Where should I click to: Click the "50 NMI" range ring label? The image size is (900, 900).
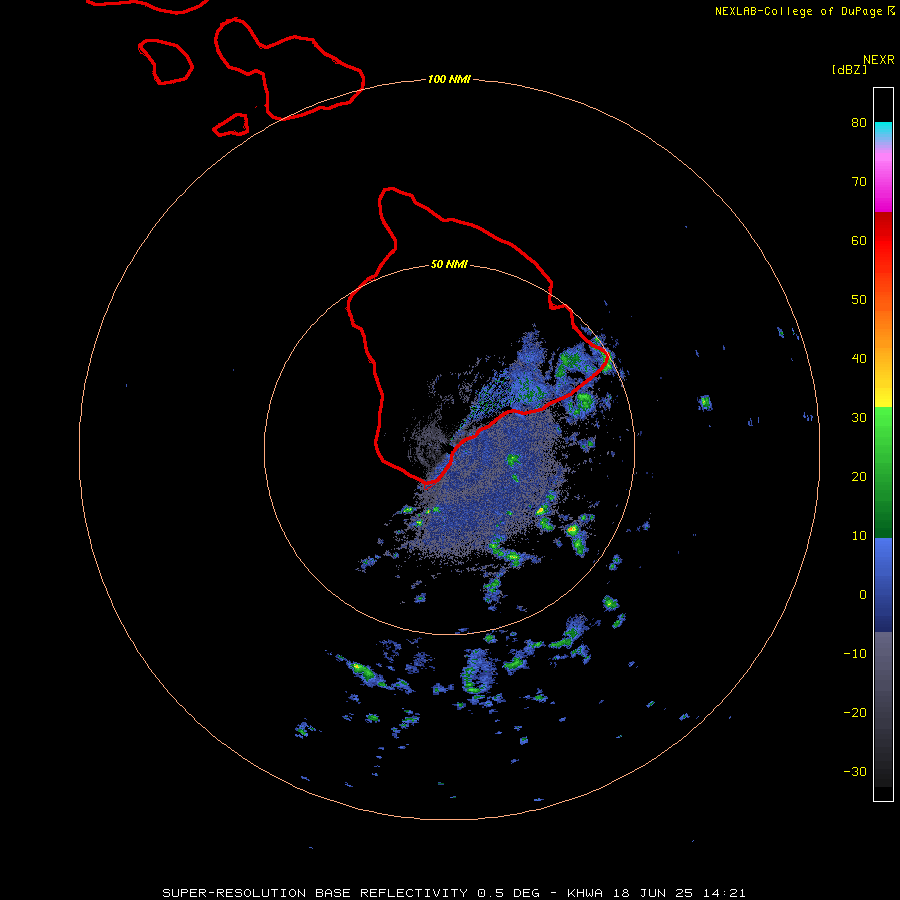[449, 265]
